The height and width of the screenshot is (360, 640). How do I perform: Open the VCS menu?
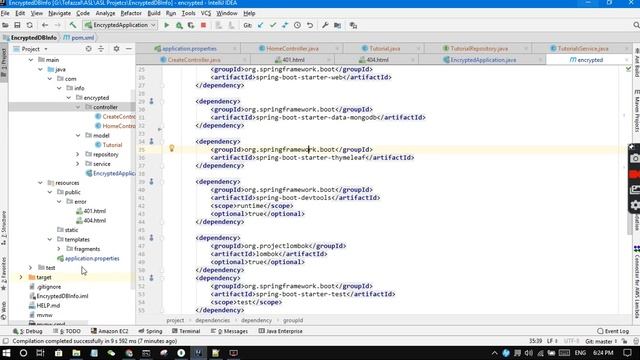206,13
